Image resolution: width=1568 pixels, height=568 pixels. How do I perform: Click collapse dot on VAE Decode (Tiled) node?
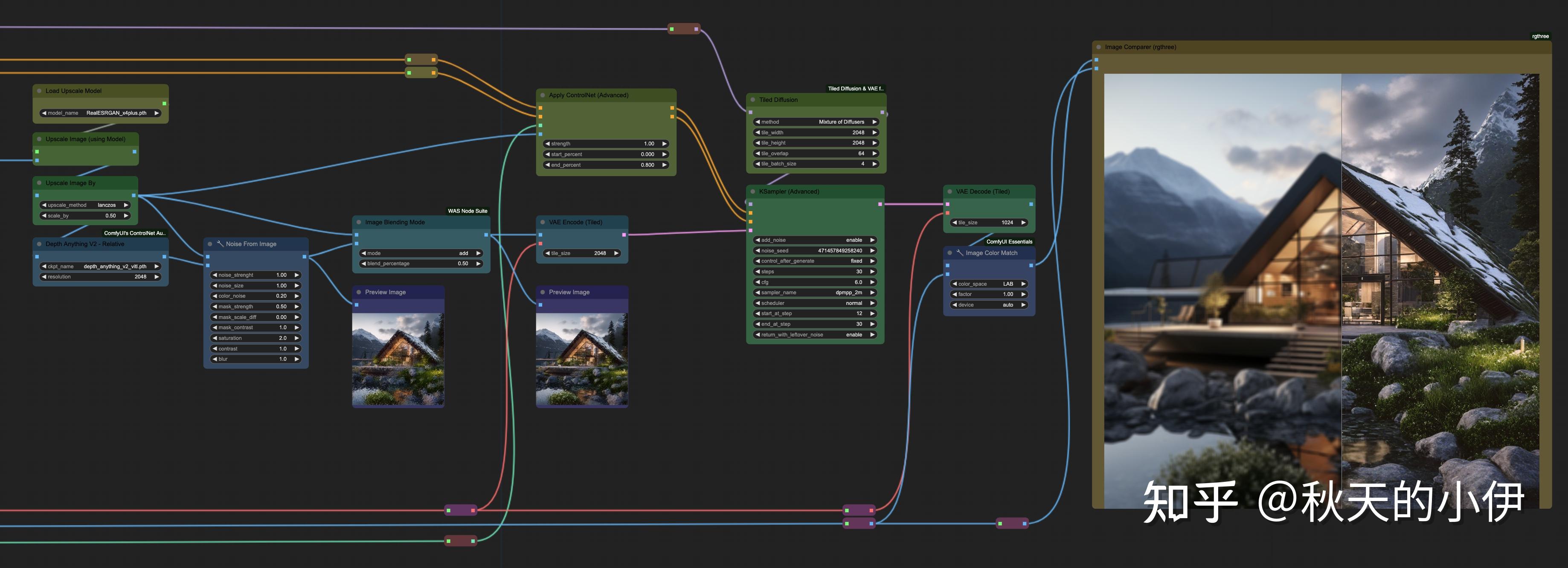coord(950,192)
